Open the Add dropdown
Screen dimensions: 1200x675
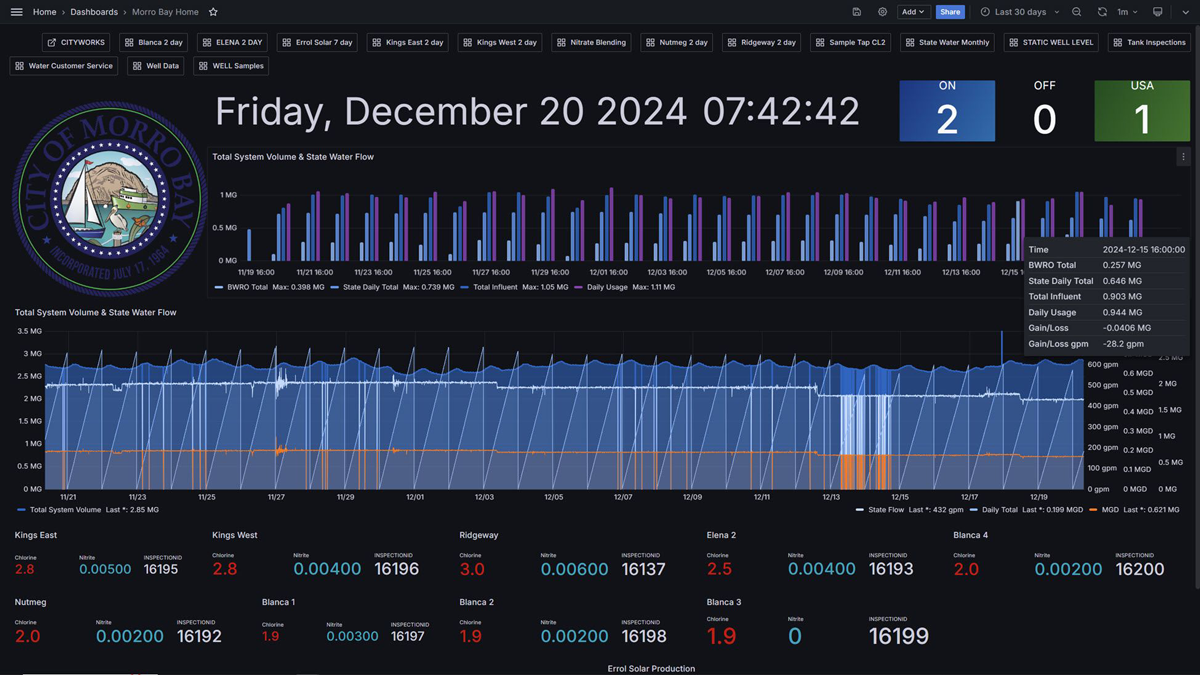913,12
